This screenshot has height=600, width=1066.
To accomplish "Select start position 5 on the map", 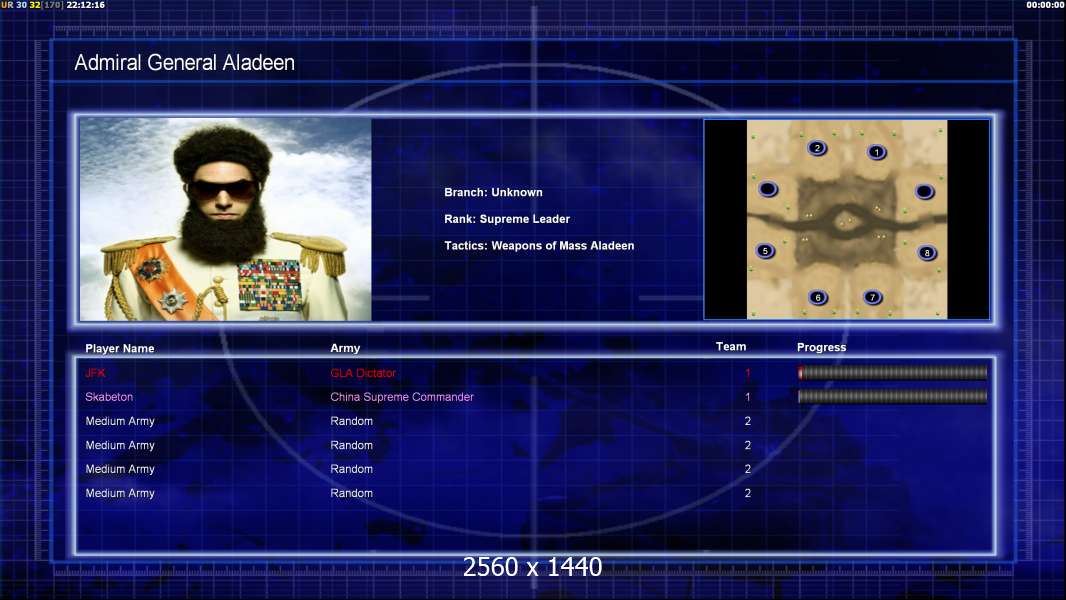I will (x=766, y=251).
